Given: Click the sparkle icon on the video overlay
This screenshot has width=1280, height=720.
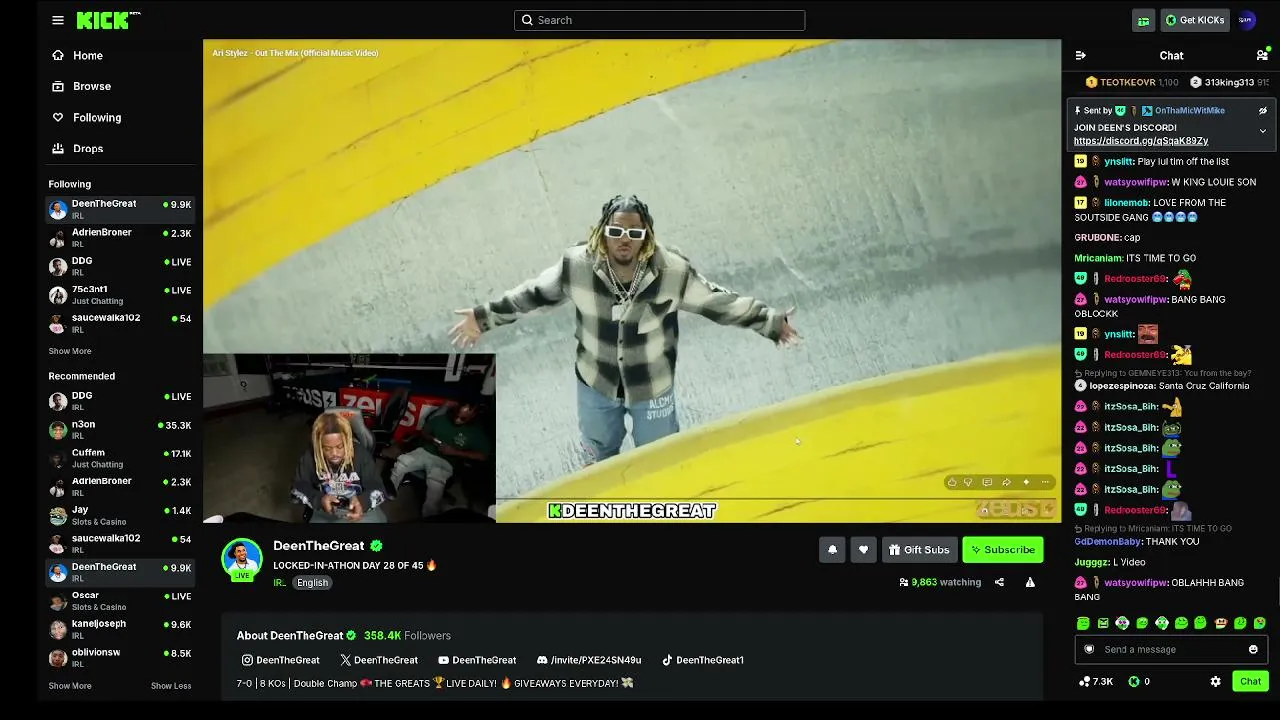Looking at the screenshot, I should 1026,483.
